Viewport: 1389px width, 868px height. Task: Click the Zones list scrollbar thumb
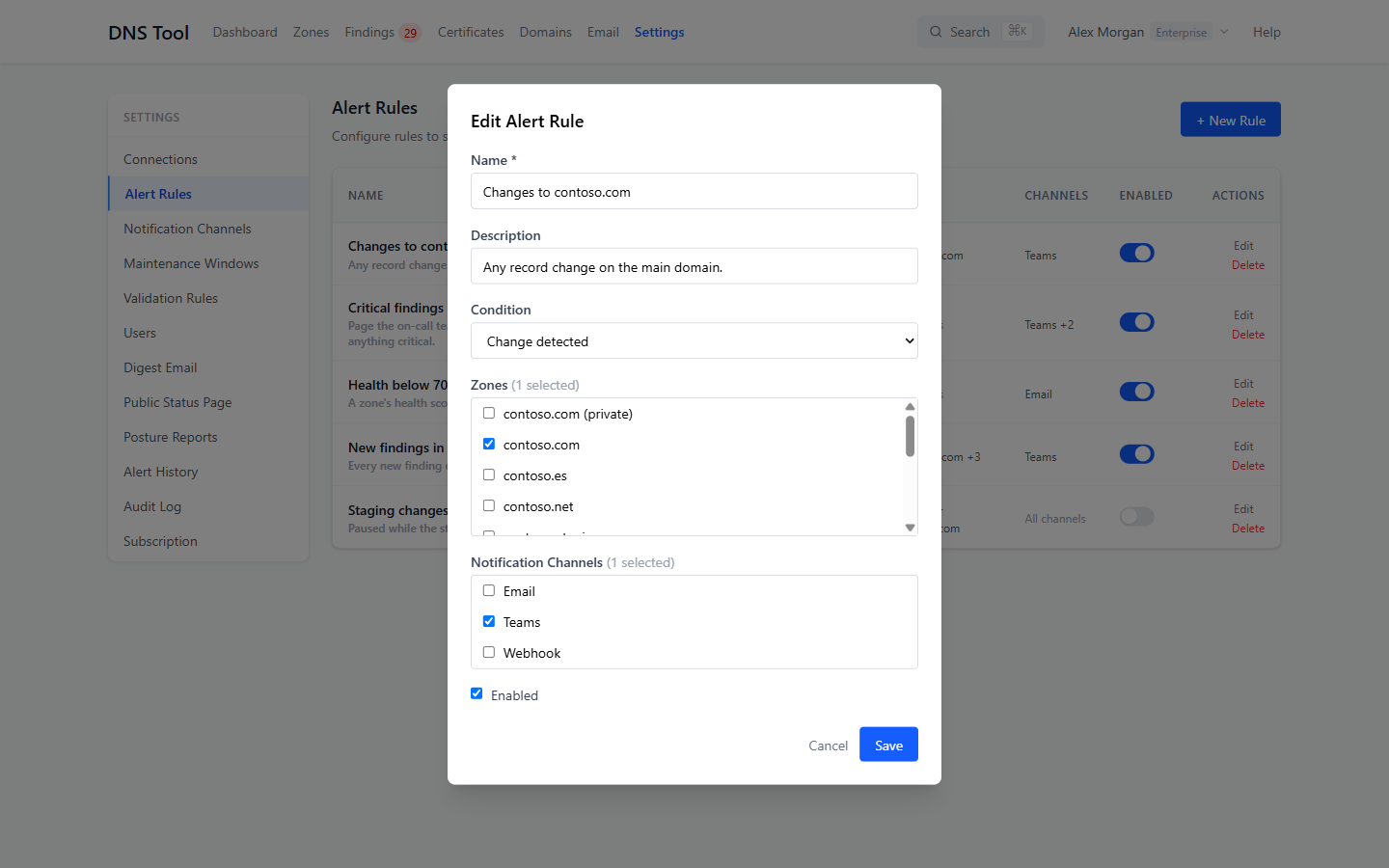(910, 436)
